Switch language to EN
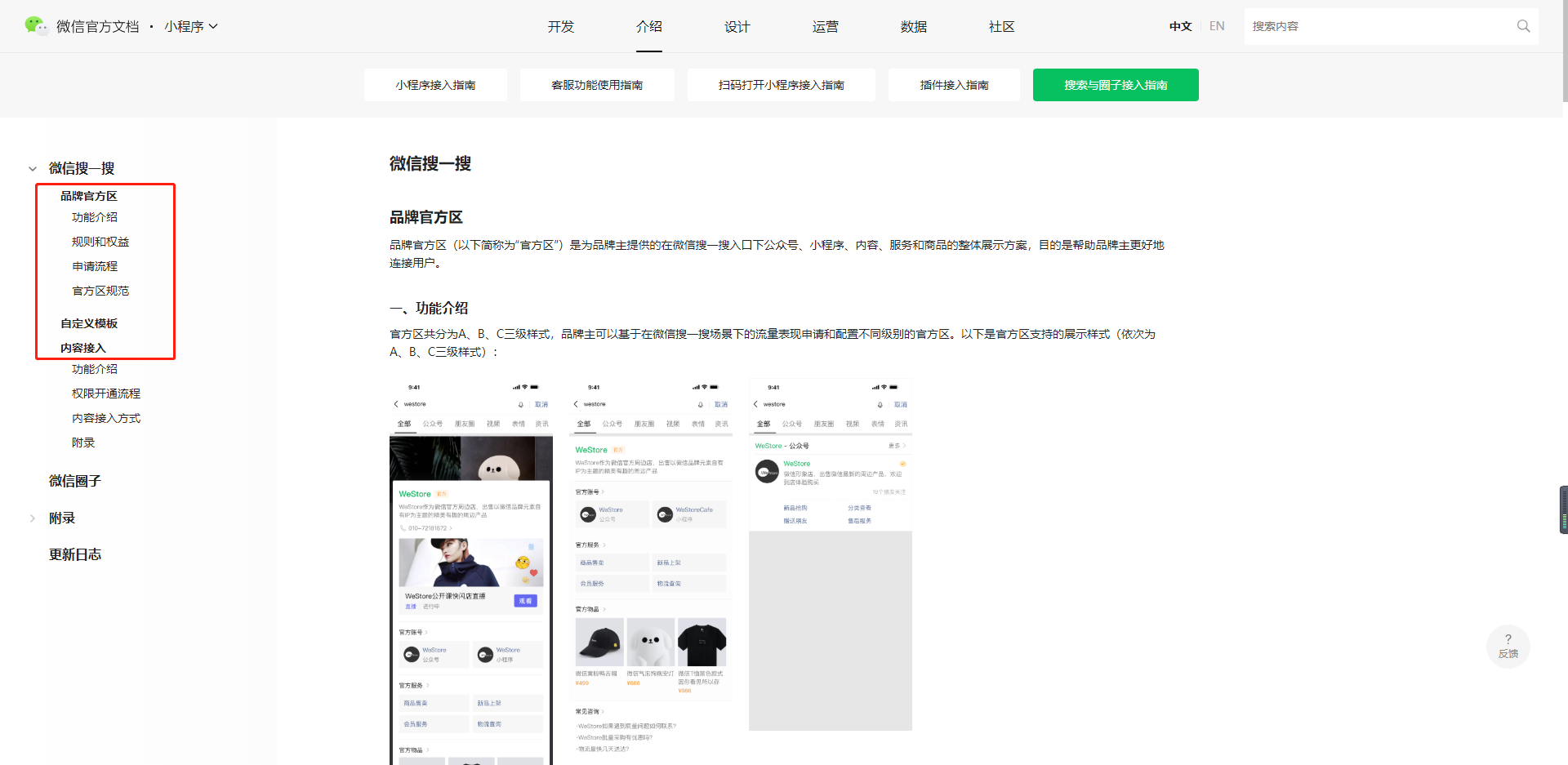 (x=1217, y=26)
